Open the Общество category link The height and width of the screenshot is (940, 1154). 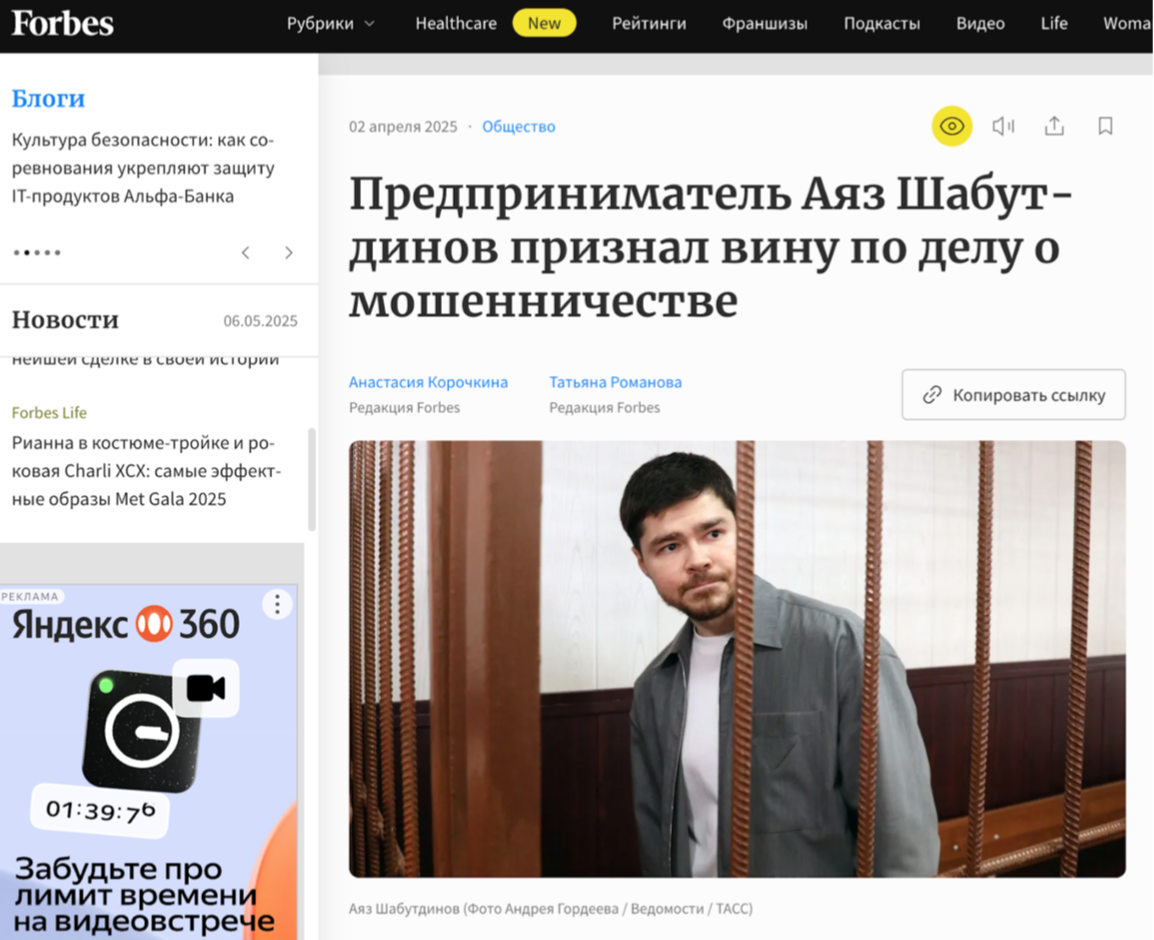tap(519, 127)
